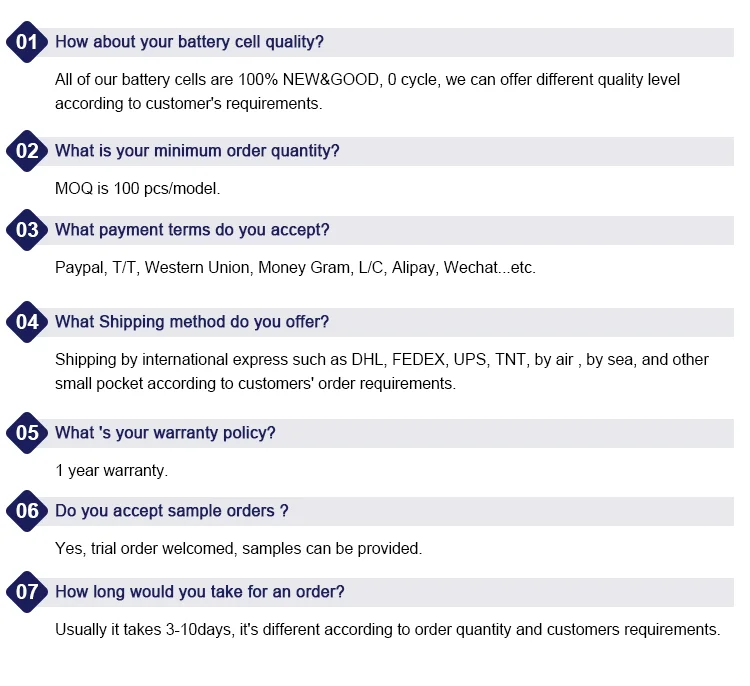Open the warranty policy question header
The width and height of the screenshot is (750, 686).
[x=165, y=433]
